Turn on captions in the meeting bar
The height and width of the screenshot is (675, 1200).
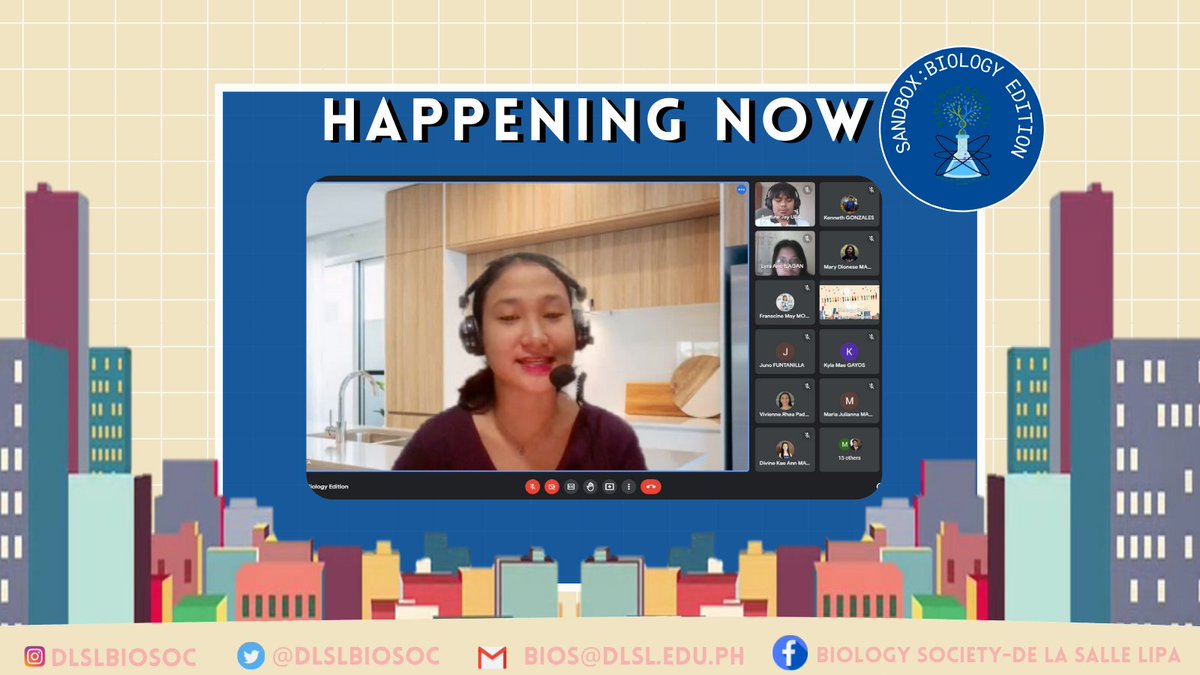[x=571, y=487]
